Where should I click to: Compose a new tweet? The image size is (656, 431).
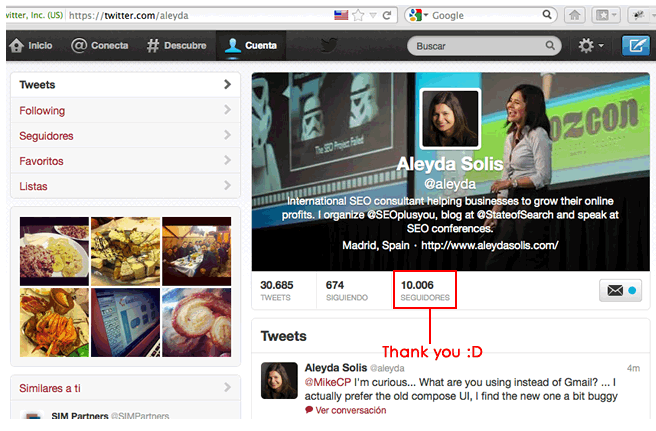coord(636,45)
